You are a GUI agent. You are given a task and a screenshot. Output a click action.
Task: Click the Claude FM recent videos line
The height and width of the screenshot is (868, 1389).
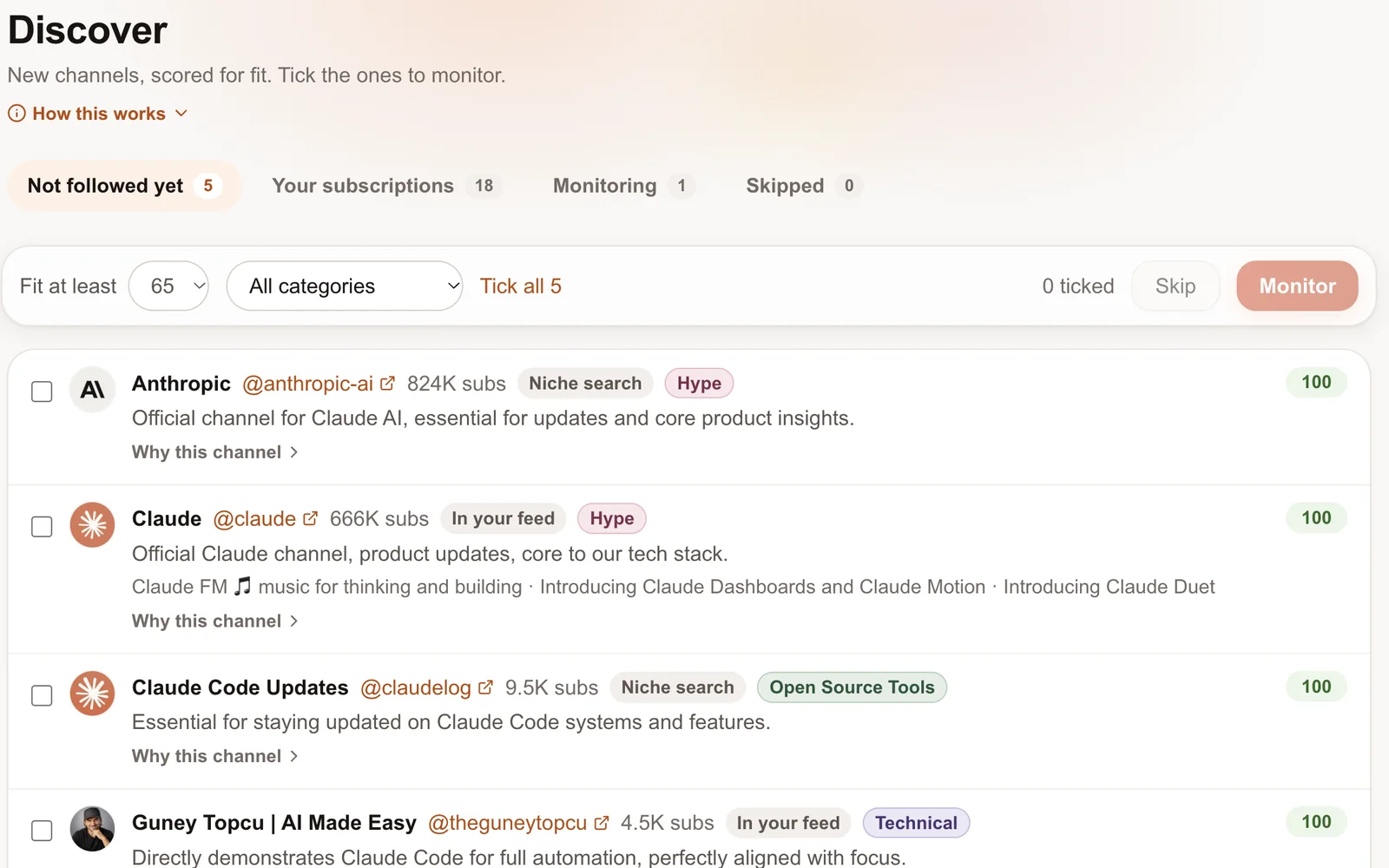(x=673, y=587)
